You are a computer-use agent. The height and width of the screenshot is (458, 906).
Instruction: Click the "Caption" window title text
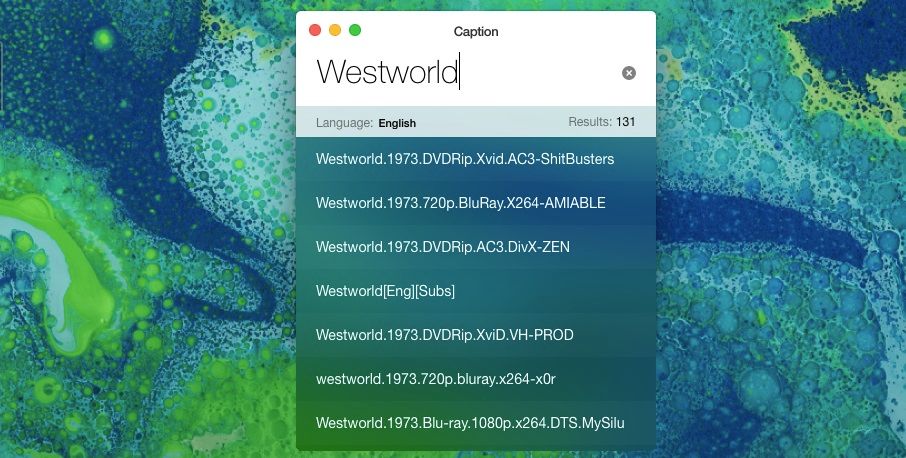tap(476, 32)
